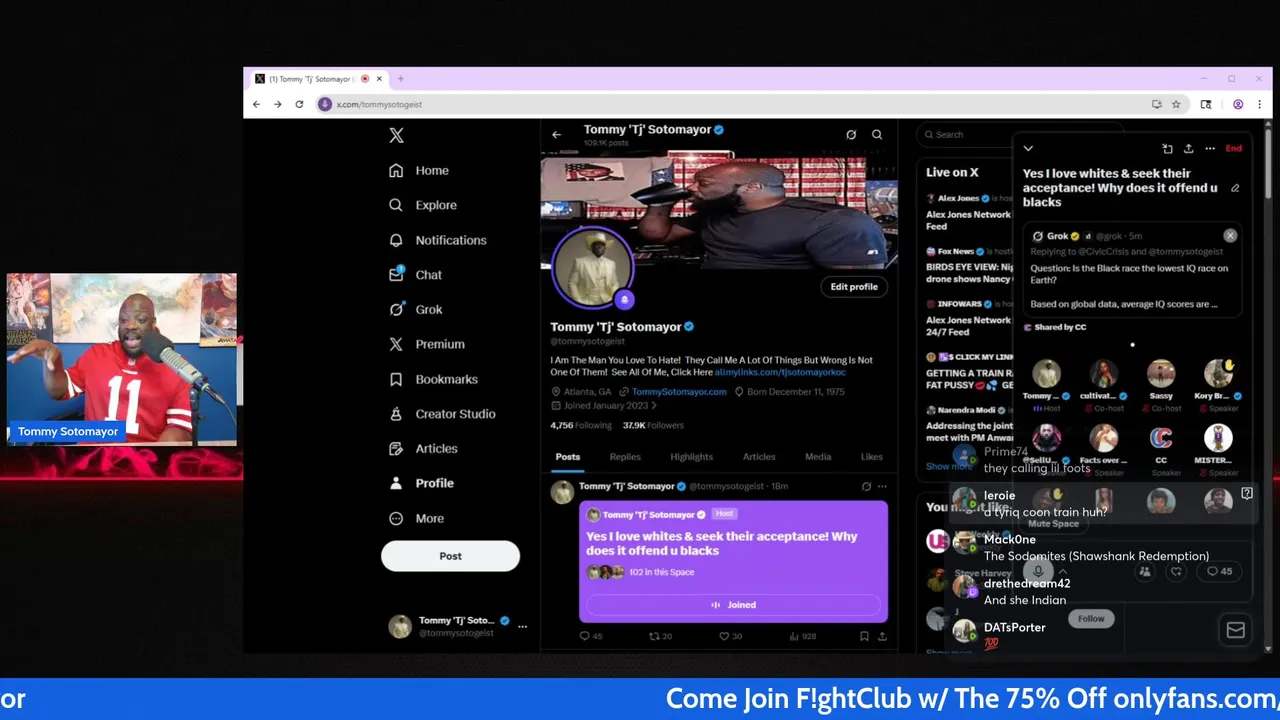The width and height of the screenshot is (1280, 720).
Task: Switch to the profile Articles tab
Action: click(x=759, y=457)
